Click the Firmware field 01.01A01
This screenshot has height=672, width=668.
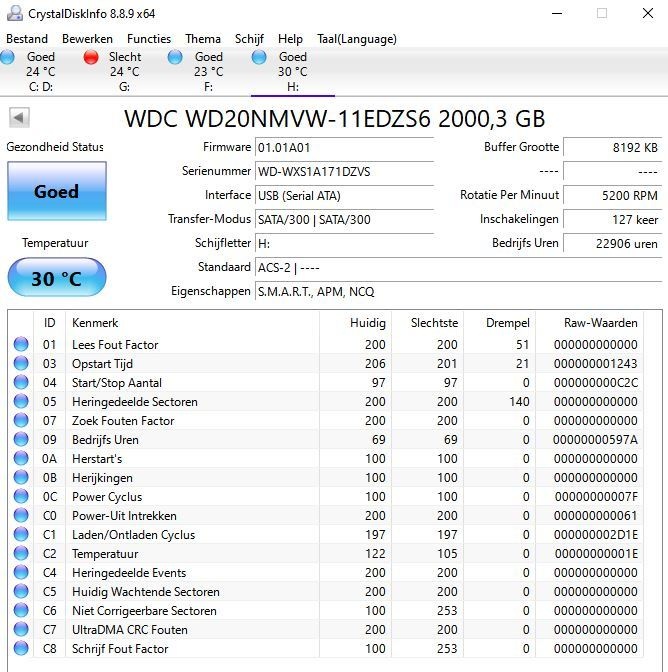pyautogui.click(x=344, y=147)
